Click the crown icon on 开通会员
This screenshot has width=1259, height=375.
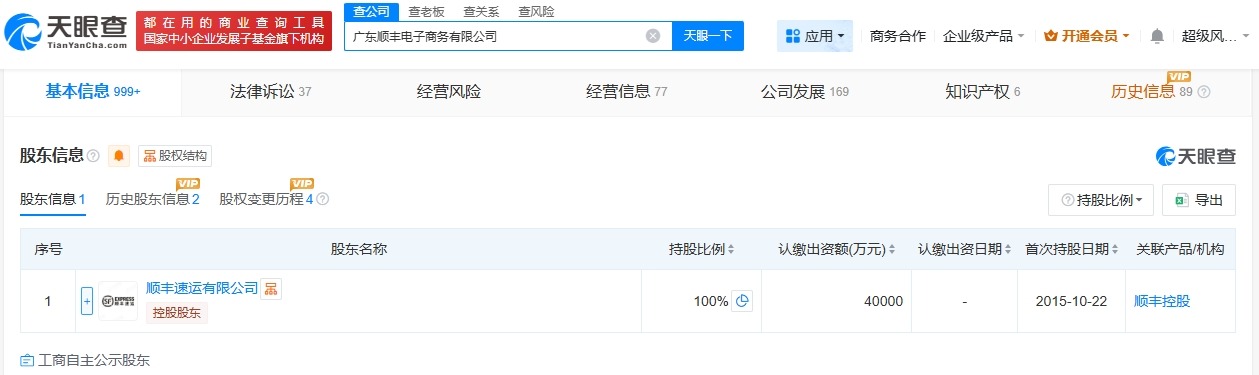(x=1051, y=36)
